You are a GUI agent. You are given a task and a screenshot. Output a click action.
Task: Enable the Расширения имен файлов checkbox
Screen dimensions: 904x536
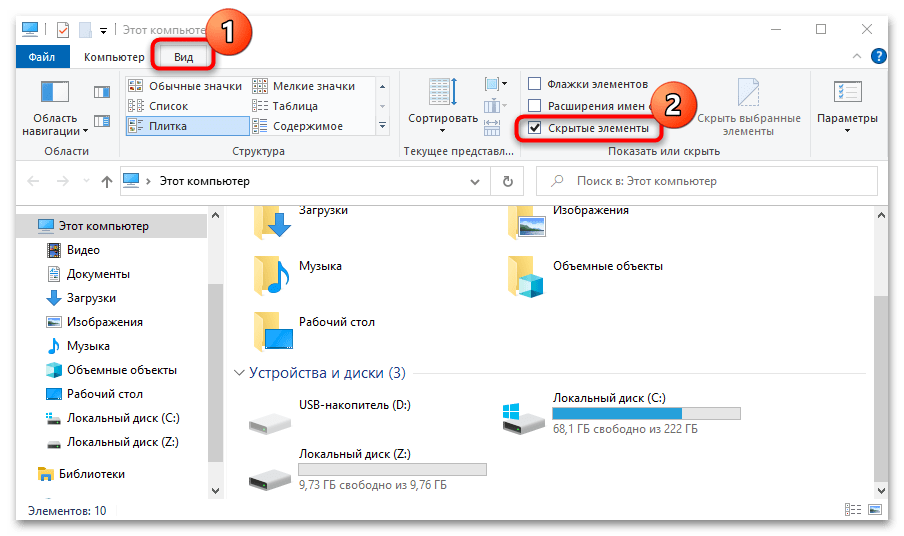[535, 106]
